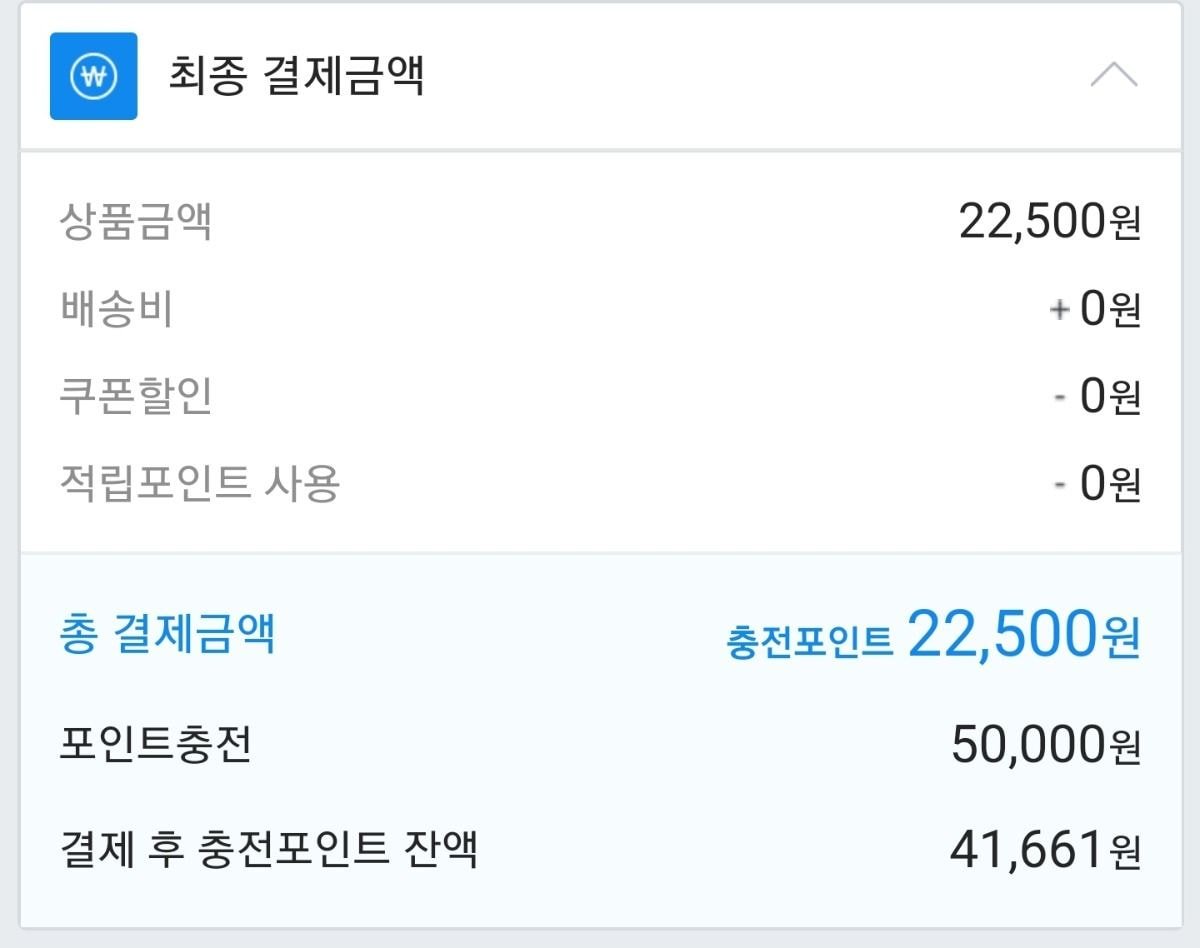
Task: Select the 배송비 label
Action: coord(116,310)
